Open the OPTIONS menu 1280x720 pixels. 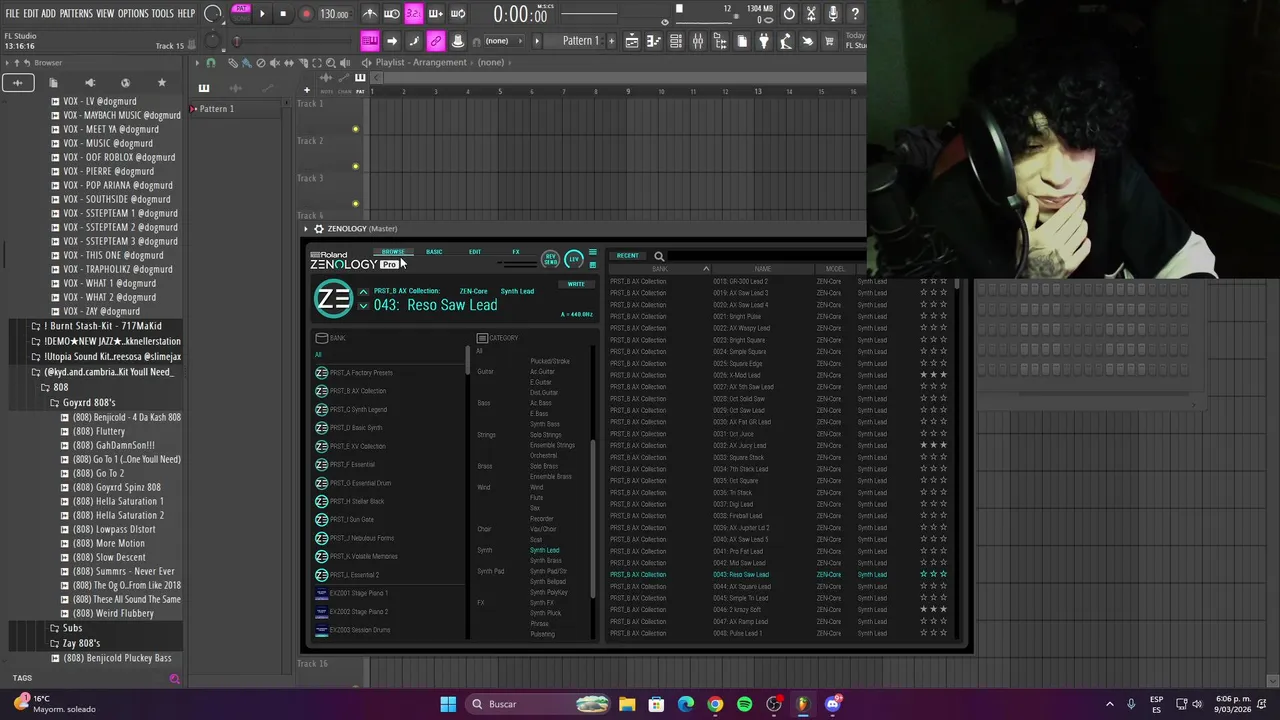(x=133, y=14)
